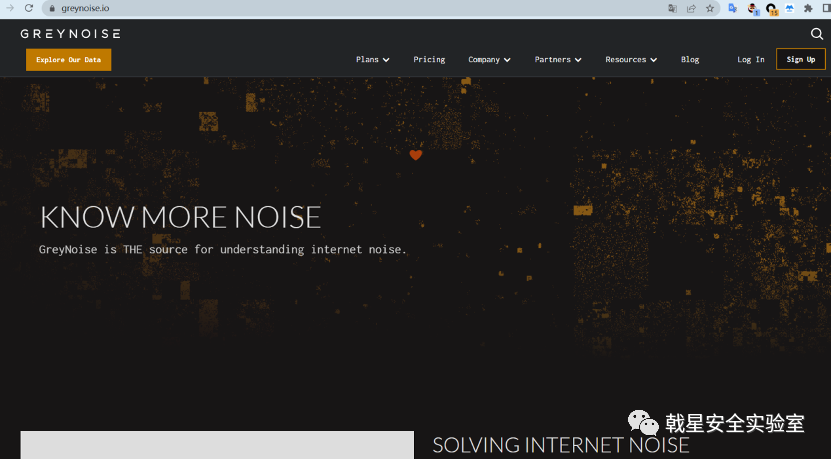Open the Google Translate extension icon
The image size is (832, 460).
[733, 8]
